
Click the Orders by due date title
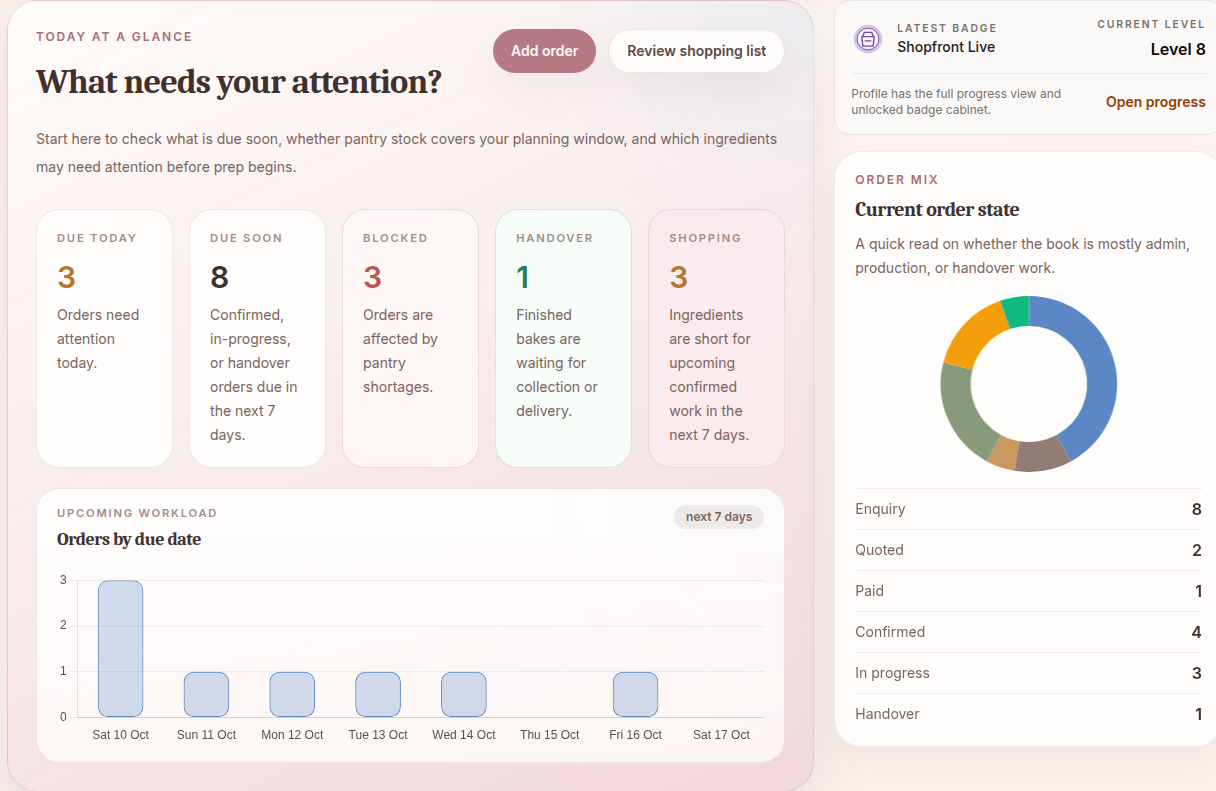tap(129, 539)
